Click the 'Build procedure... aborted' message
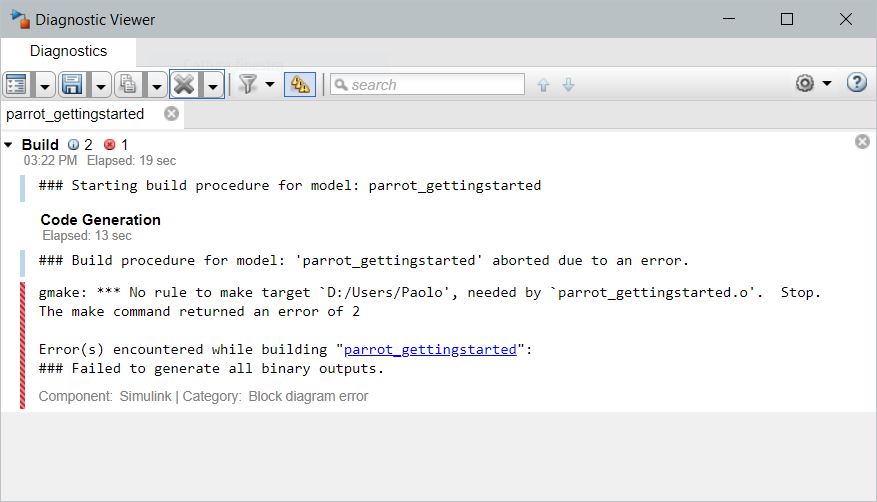Screen dimensions: 877x502 click(x=364, y=261)
